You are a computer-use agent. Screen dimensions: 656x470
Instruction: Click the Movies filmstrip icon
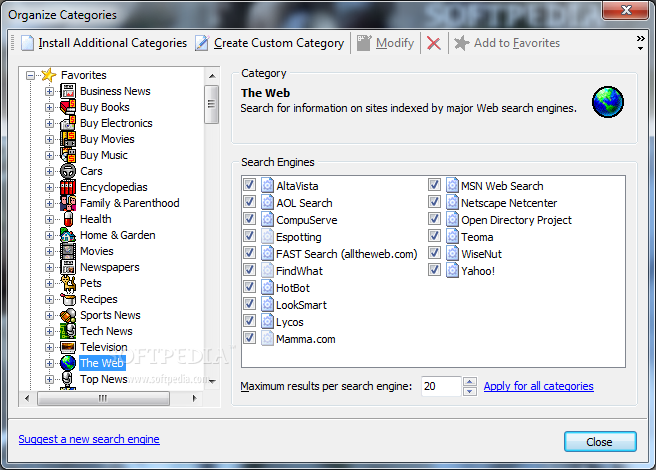point(68,251)
